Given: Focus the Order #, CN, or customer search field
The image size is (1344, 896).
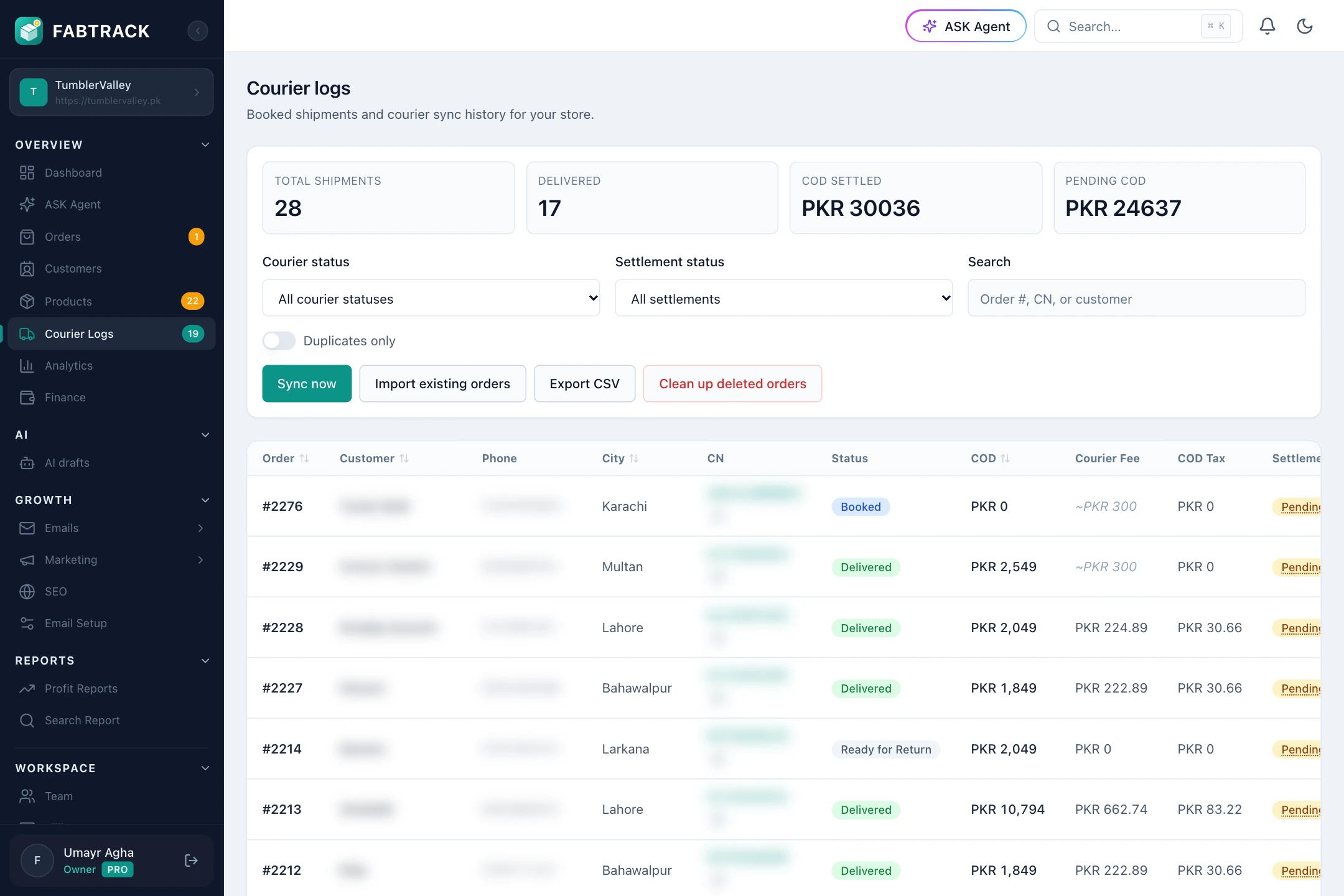Looking at the screenshot, I should [x=1136, y=299].
